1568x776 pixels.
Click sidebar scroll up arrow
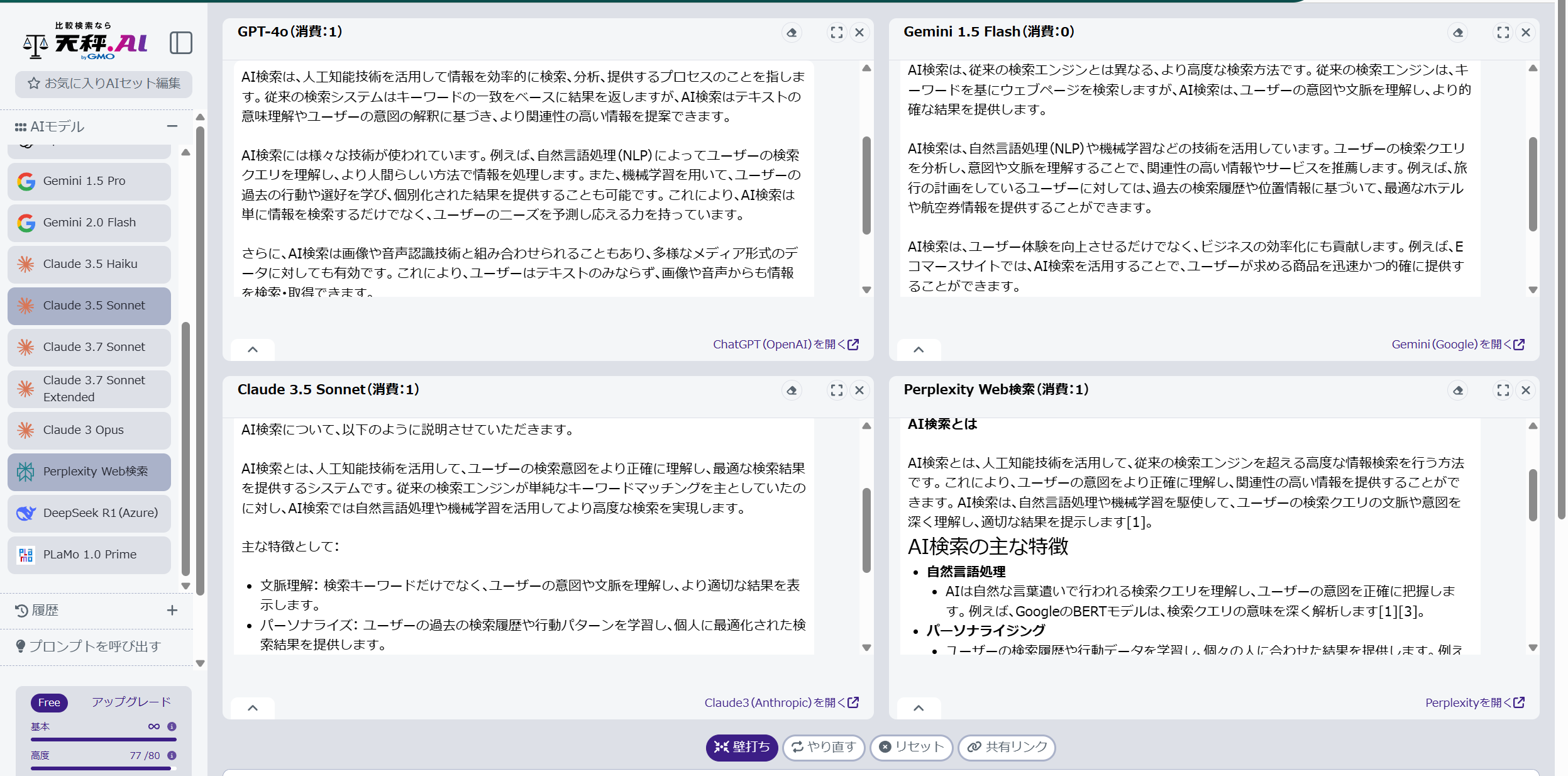(x=200, y=117)
